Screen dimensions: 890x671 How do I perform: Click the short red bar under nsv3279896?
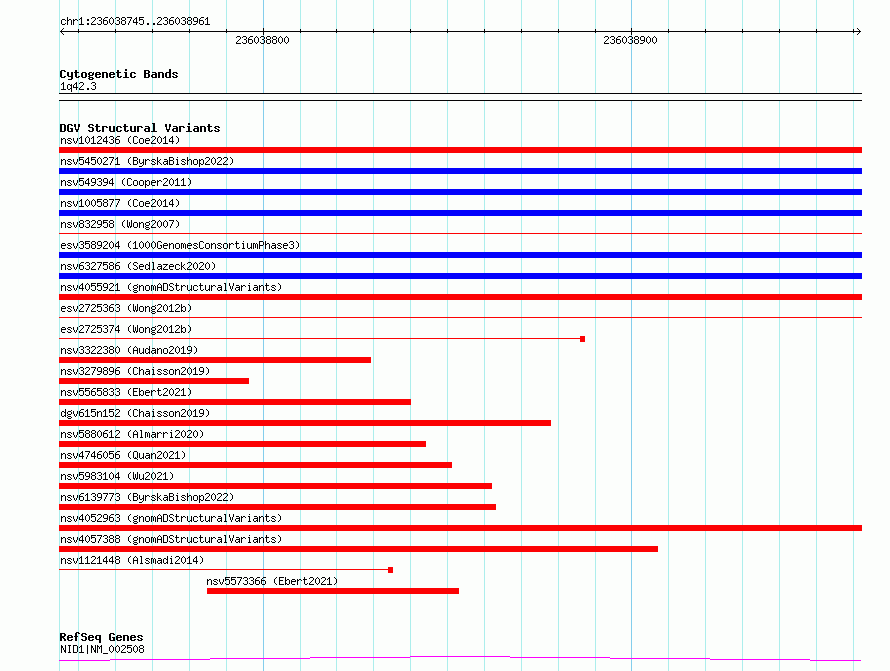click(x=154, y=381)
